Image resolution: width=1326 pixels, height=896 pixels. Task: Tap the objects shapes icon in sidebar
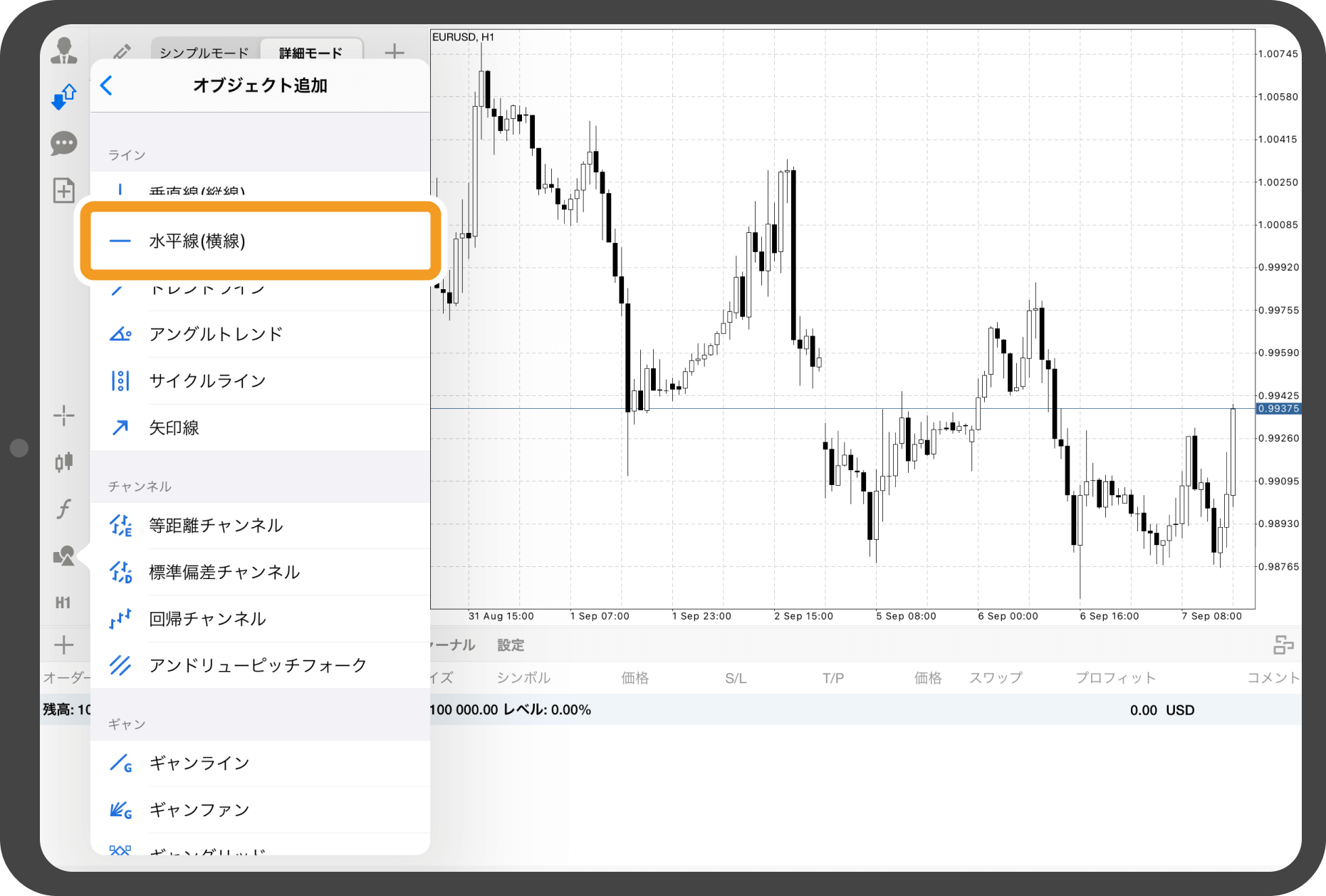click(x=64, y=556)
